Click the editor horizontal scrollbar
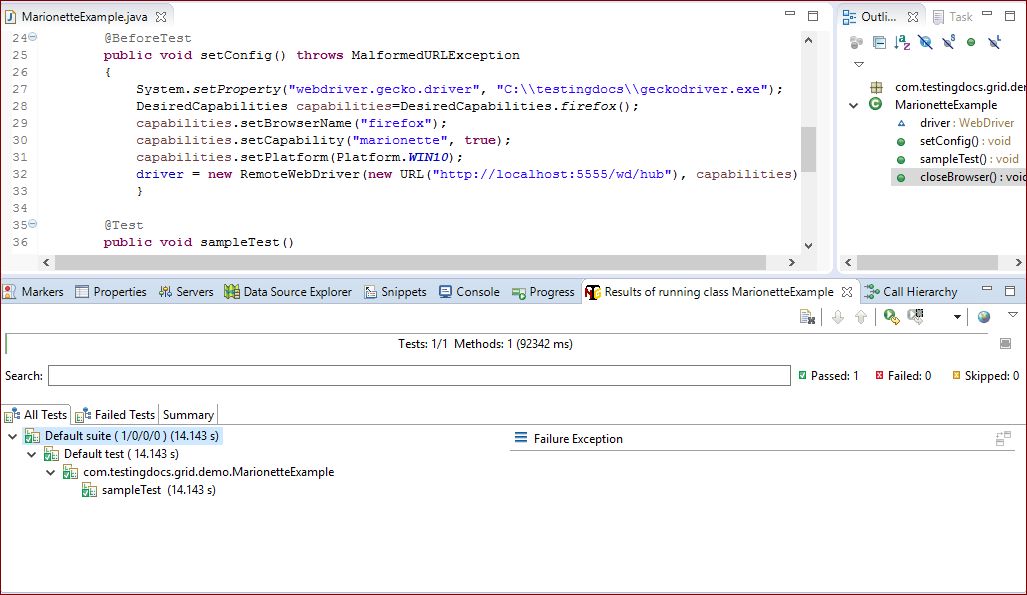The width and height of the screenshot is (1027, 595). [411, 262]
